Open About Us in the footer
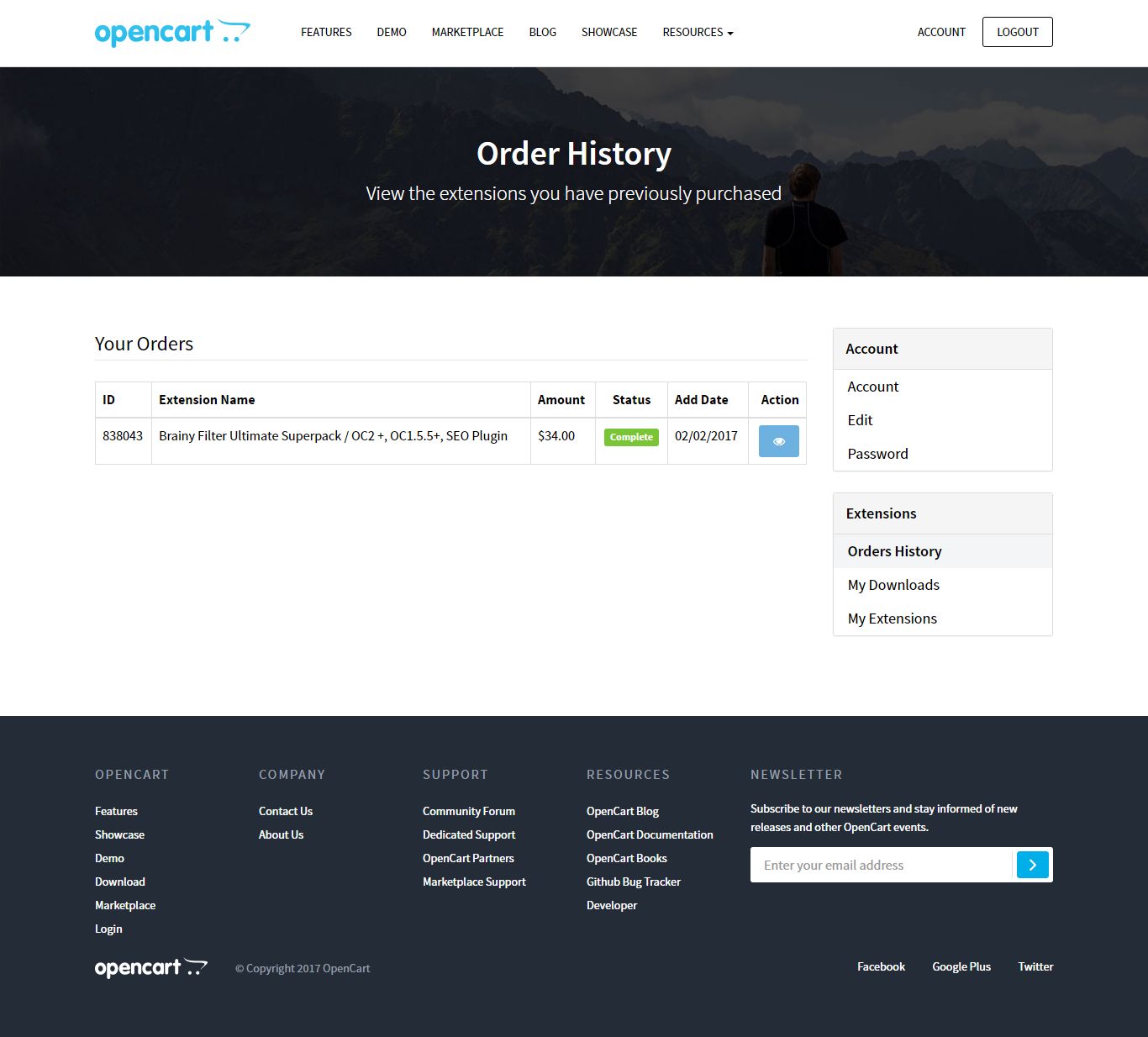 click(281, 834)
